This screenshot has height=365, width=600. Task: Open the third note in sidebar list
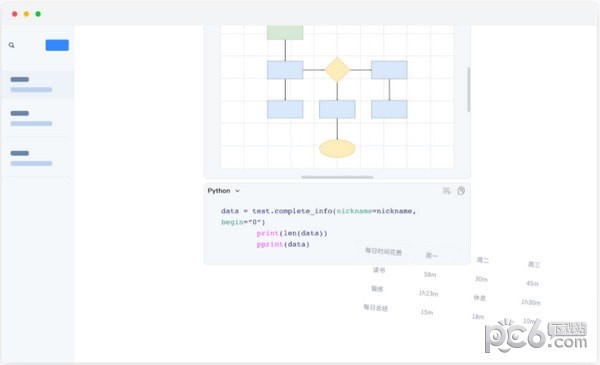tap(38, 158)
